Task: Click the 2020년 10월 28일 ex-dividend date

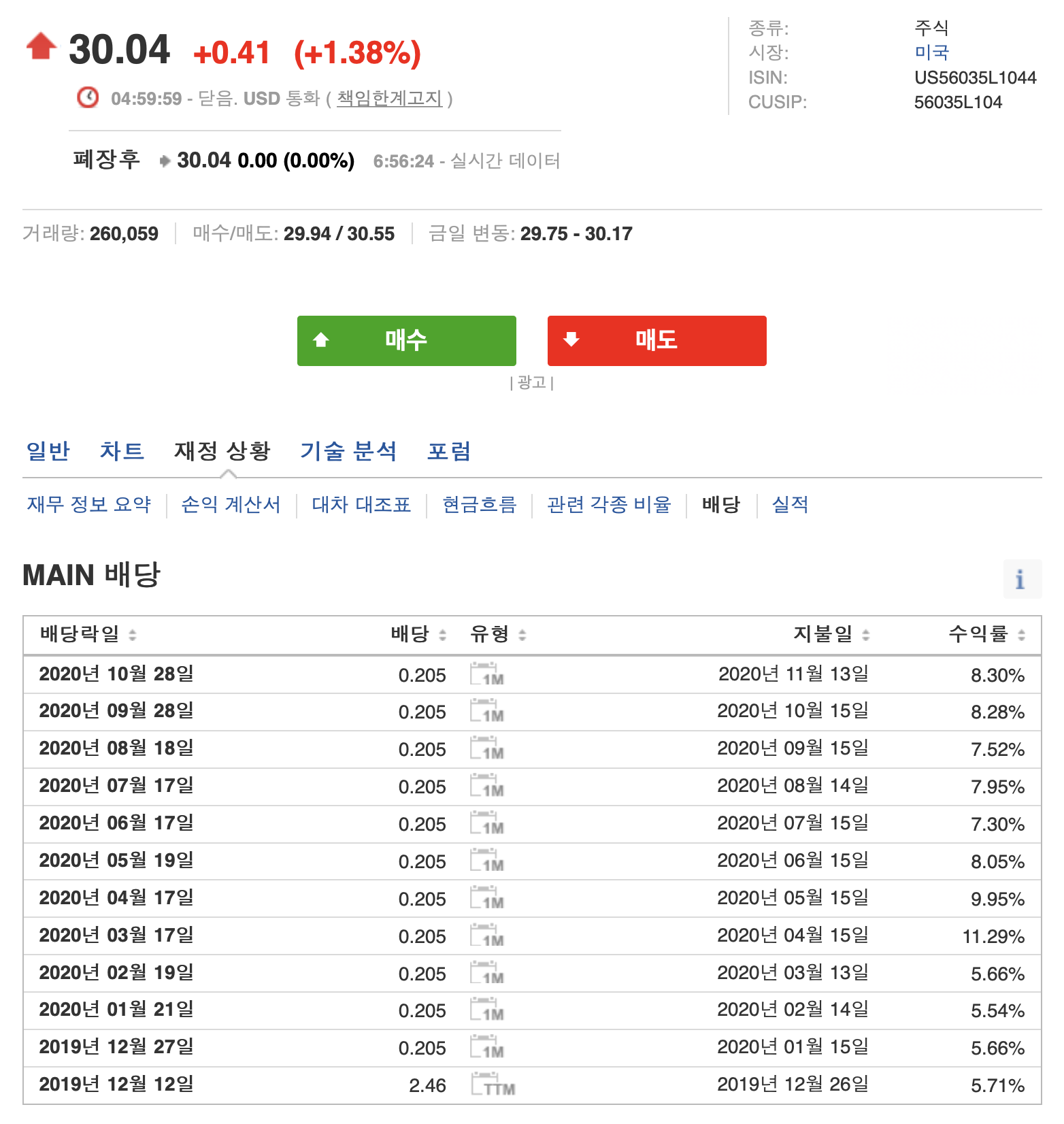Action: (x=116, y=674)
